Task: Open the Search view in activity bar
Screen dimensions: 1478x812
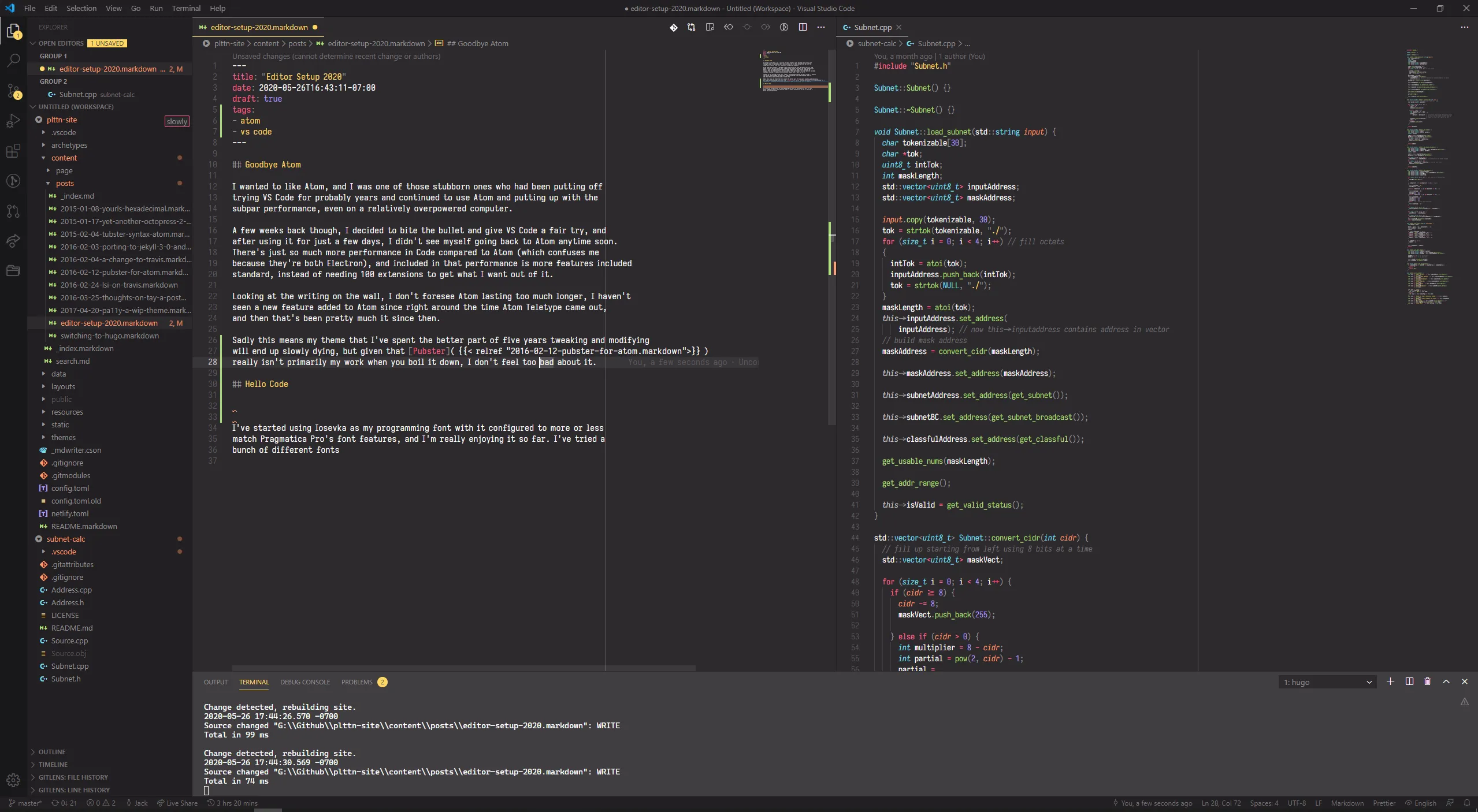Action: [13, 60]
